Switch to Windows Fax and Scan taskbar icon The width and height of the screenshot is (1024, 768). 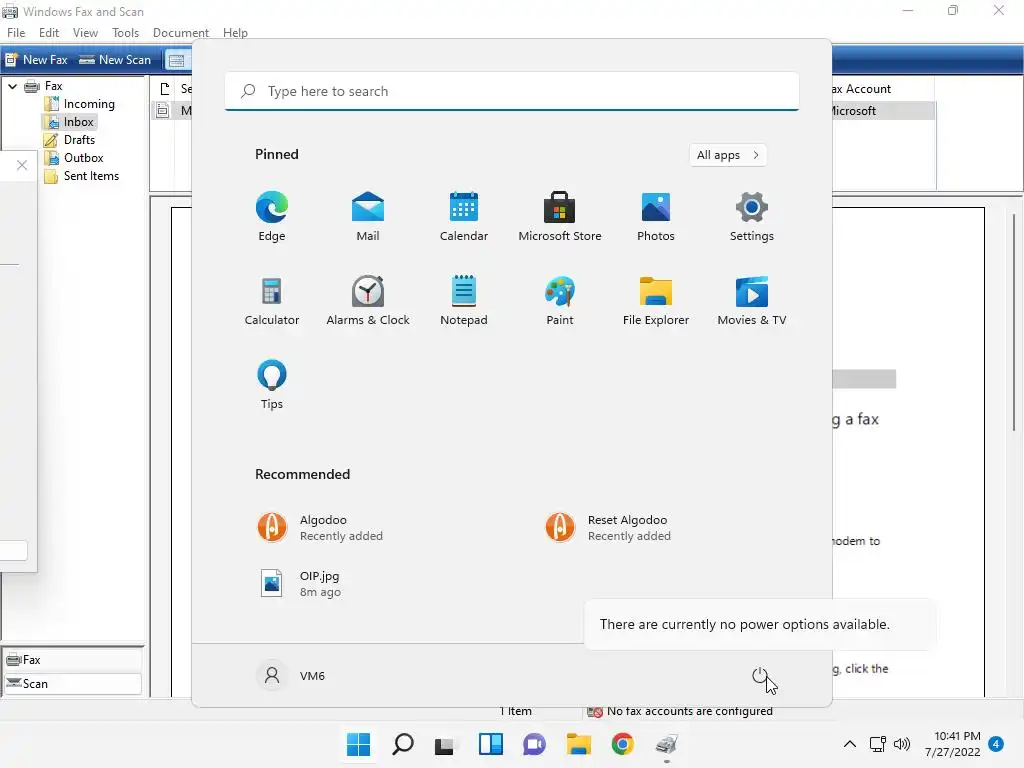[x=667, y=744]
